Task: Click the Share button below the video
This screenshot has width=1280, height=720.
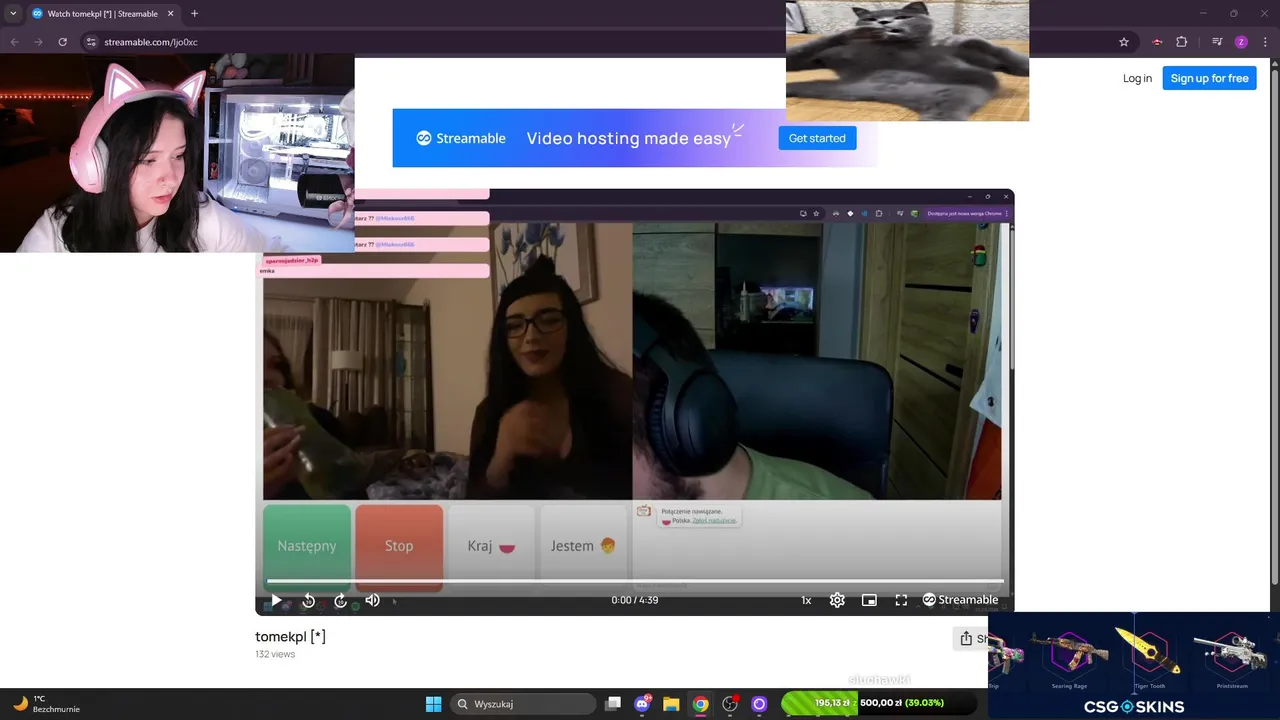Action: coord(972,638)
